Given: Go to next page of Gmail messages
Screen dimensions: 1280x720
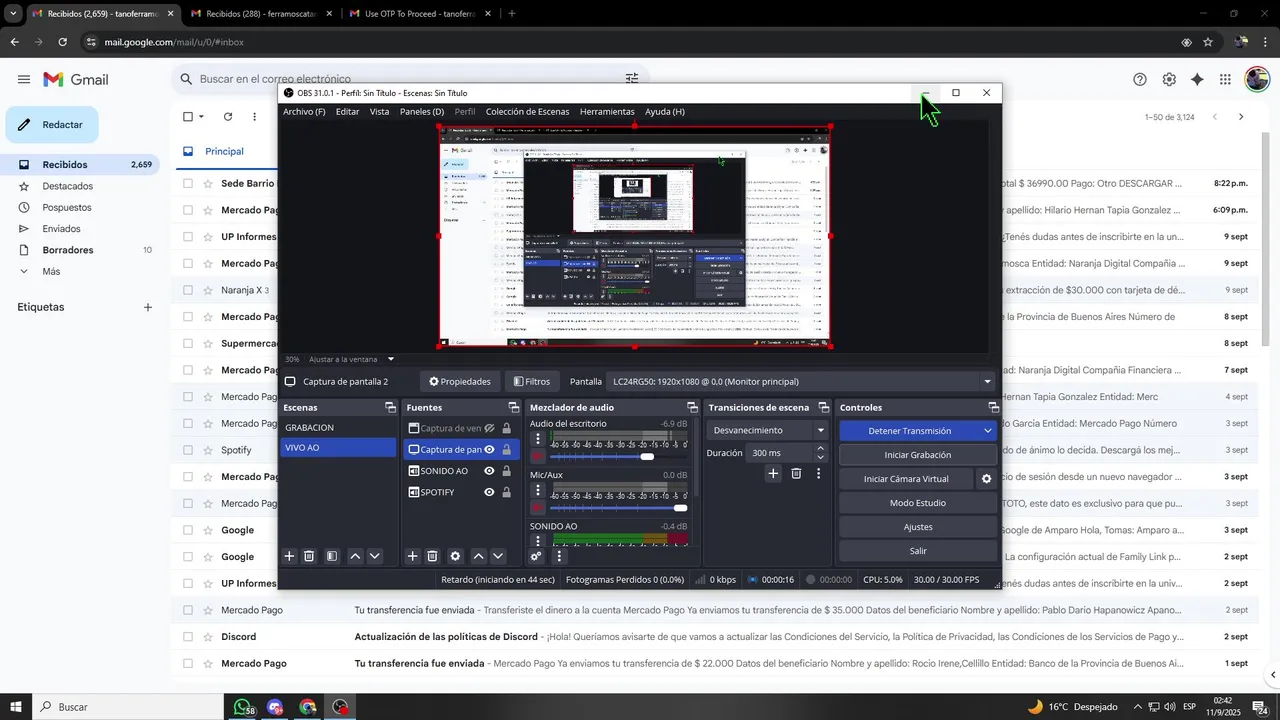Looking at the screenshot, I should pyautogui.click(x=1241, y=117).
